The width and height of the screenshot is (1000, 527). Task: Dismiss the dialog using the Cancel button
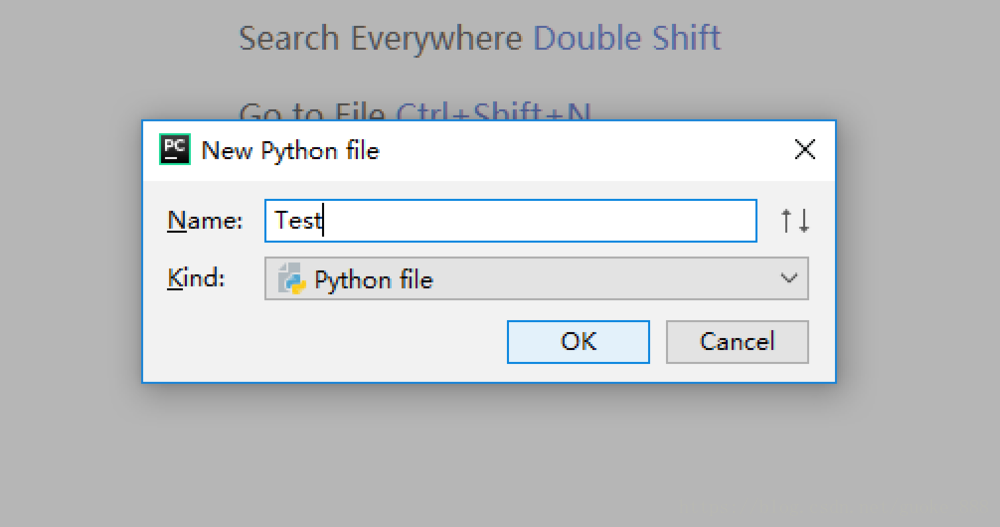[737, 342]
